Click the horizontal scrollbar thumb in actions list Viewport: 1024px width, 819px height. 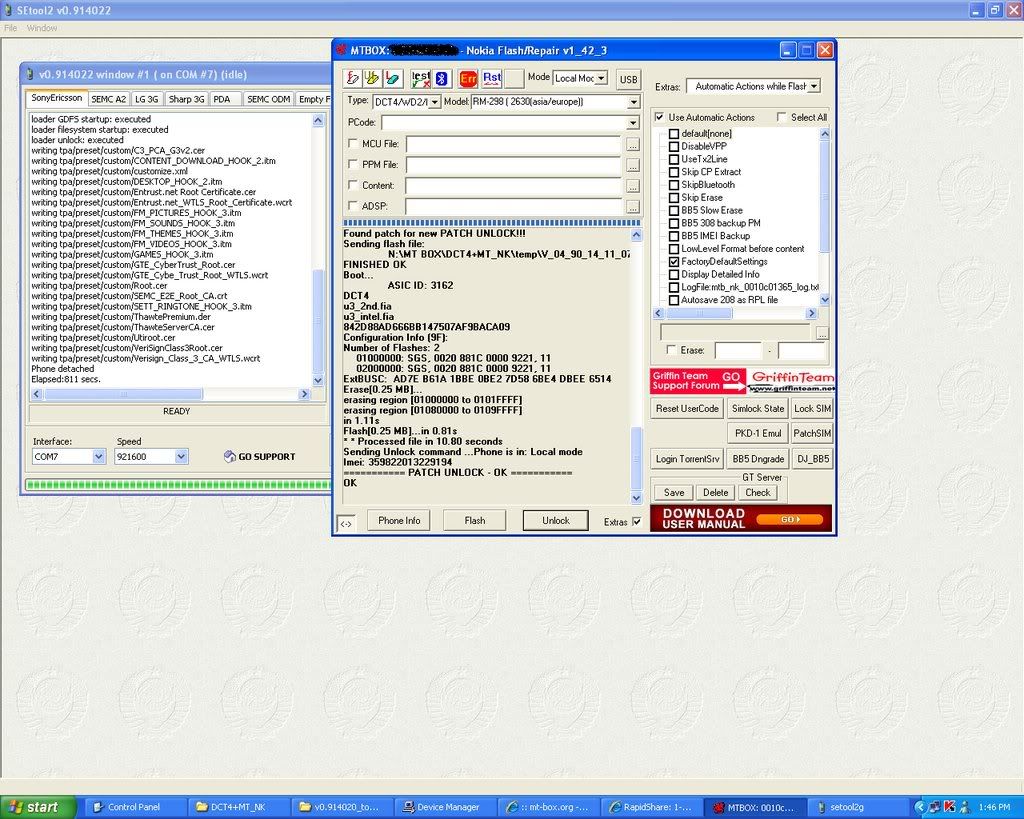[699, 313]
